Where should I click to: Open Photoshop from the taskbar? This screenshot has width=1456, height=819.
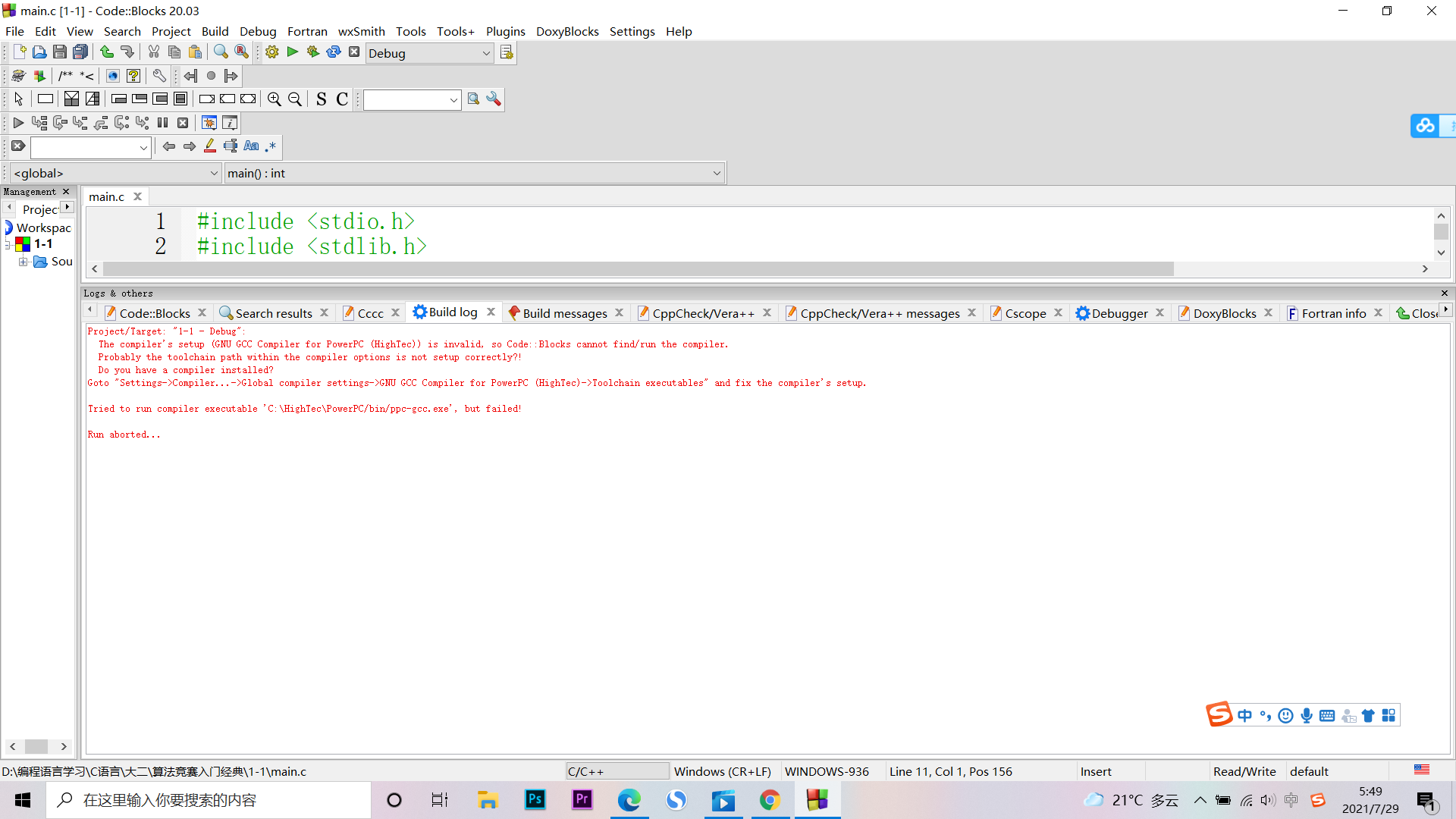pyautogui.click(x=535, y=800)
